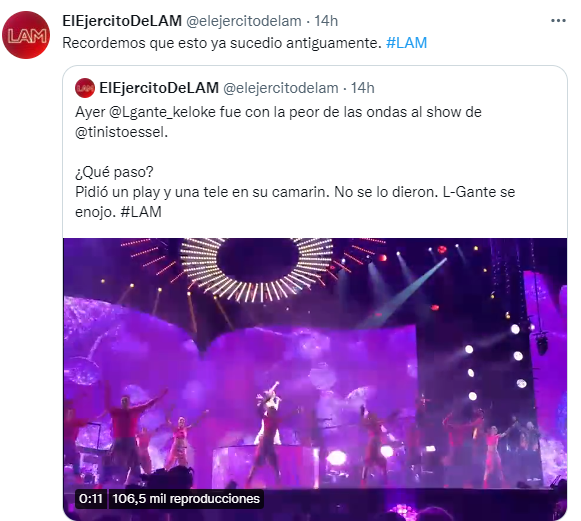Click ElEjercitoDeLAM name inside quoted tweet

[159, 88]
